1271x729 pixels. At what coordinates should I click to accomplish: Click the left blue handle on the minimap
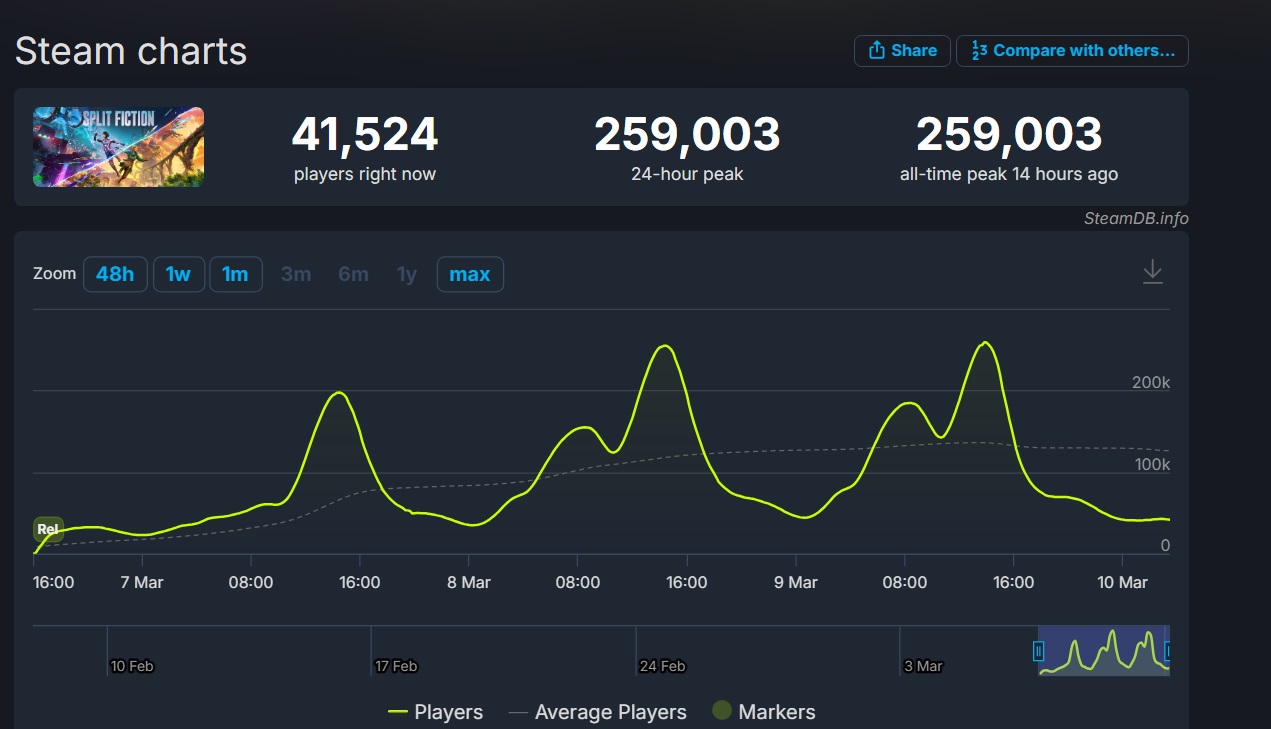click(x=1038, y=652)
